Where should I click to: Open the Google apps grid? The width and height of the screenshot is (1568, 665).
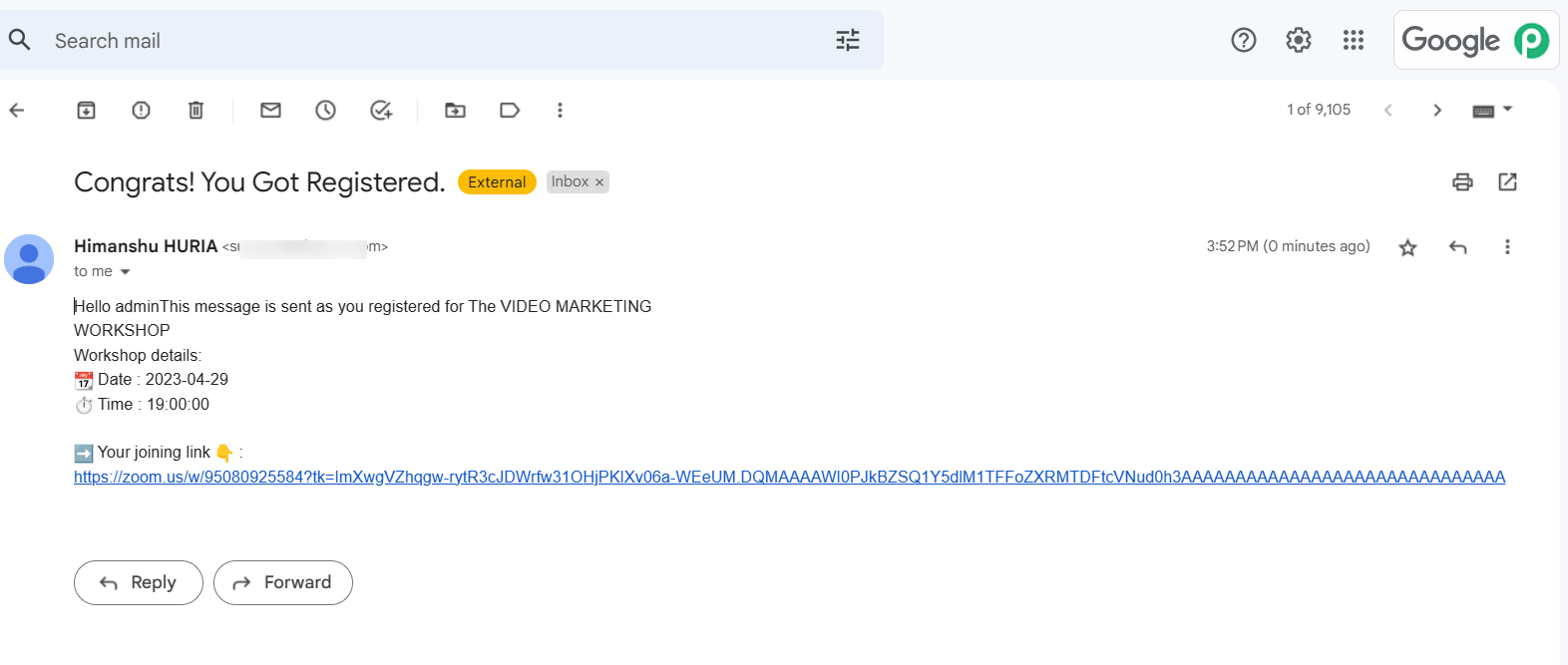(1354, 40)
